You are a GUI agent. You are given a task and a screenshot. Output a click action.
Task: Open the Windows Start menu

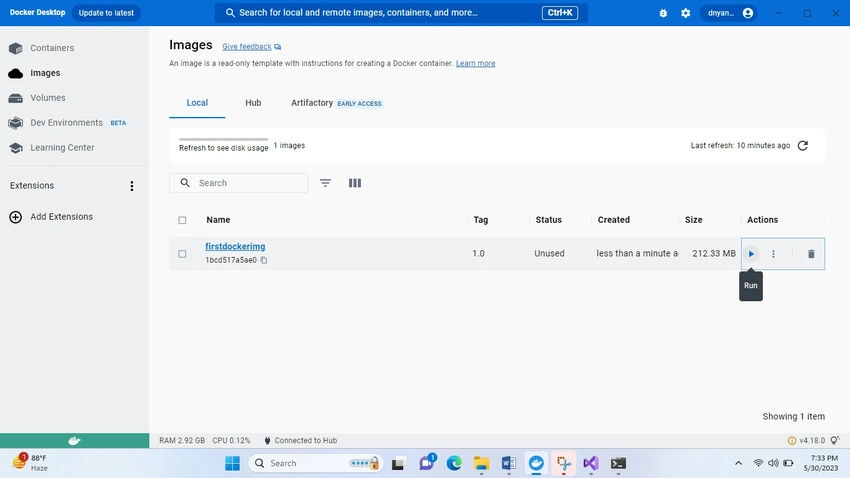(233, 463)
